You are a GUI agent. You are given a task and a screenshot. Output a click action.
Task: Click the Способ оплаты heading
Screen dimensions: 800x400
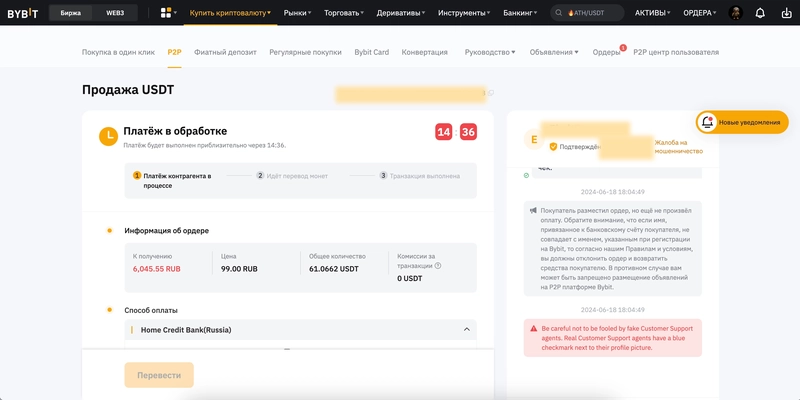click(151, 310)
